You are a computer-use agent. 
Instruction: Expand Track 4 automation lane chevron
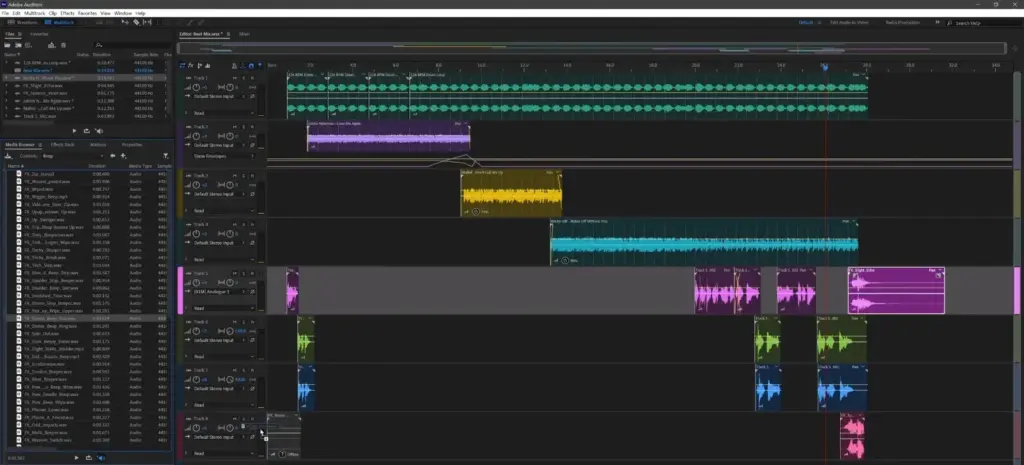coord(186,259)
